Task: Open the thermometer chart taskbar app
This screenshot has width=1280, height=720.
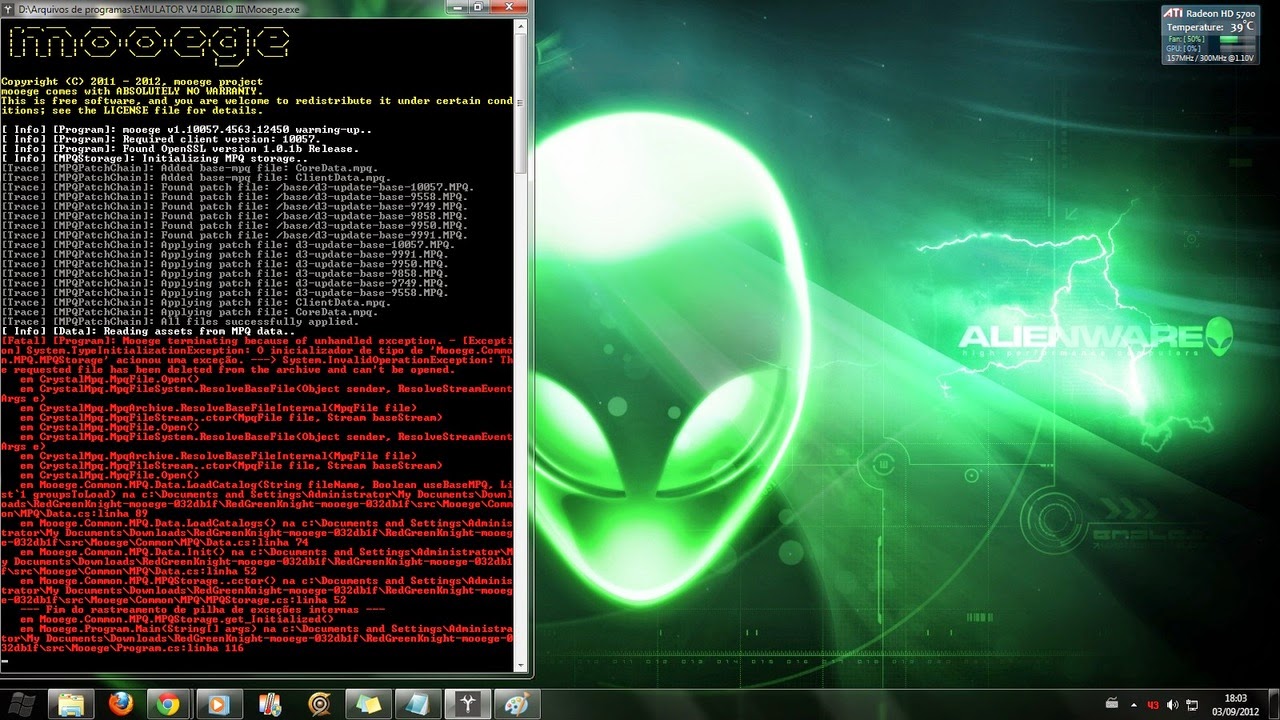Action: click(269, 704)
